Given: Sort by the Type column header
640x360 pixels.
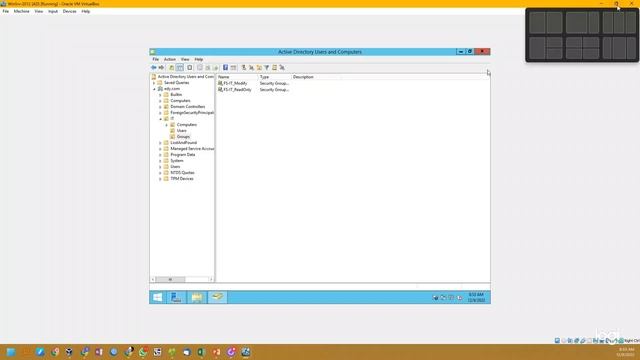Looking at the screenshot, I should 274,77.
